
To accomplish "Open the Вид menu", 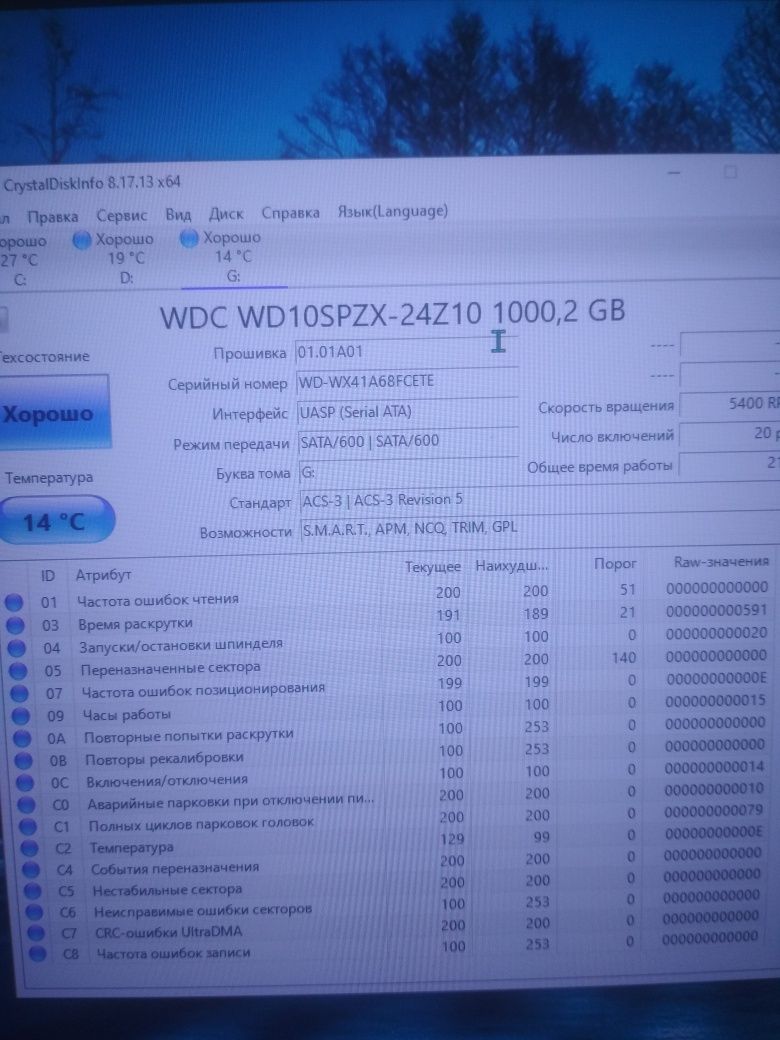I will point(178,215).
